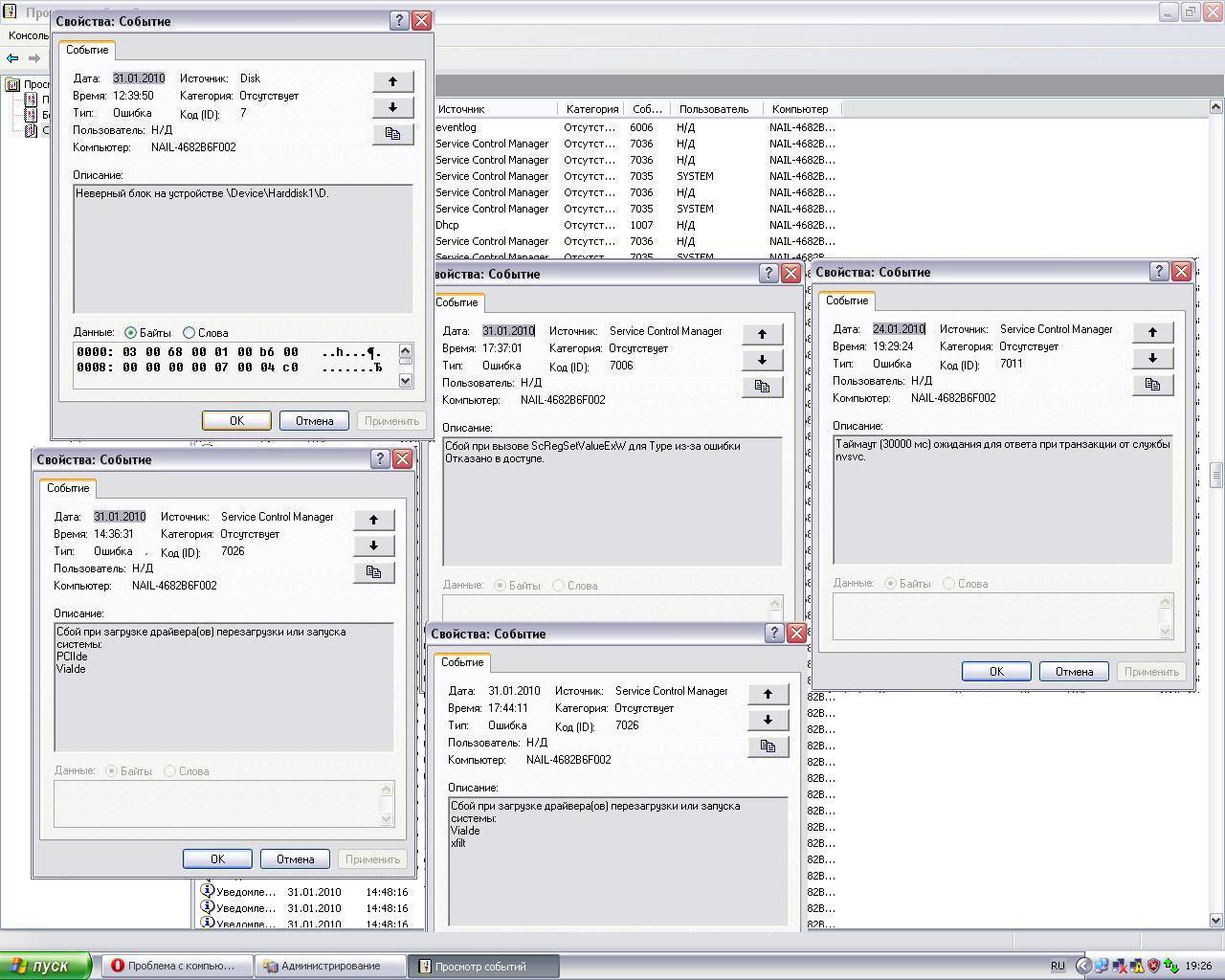Click the down arrow in the Disk event dialog
1225x980 pixels.
coord(392,107)
